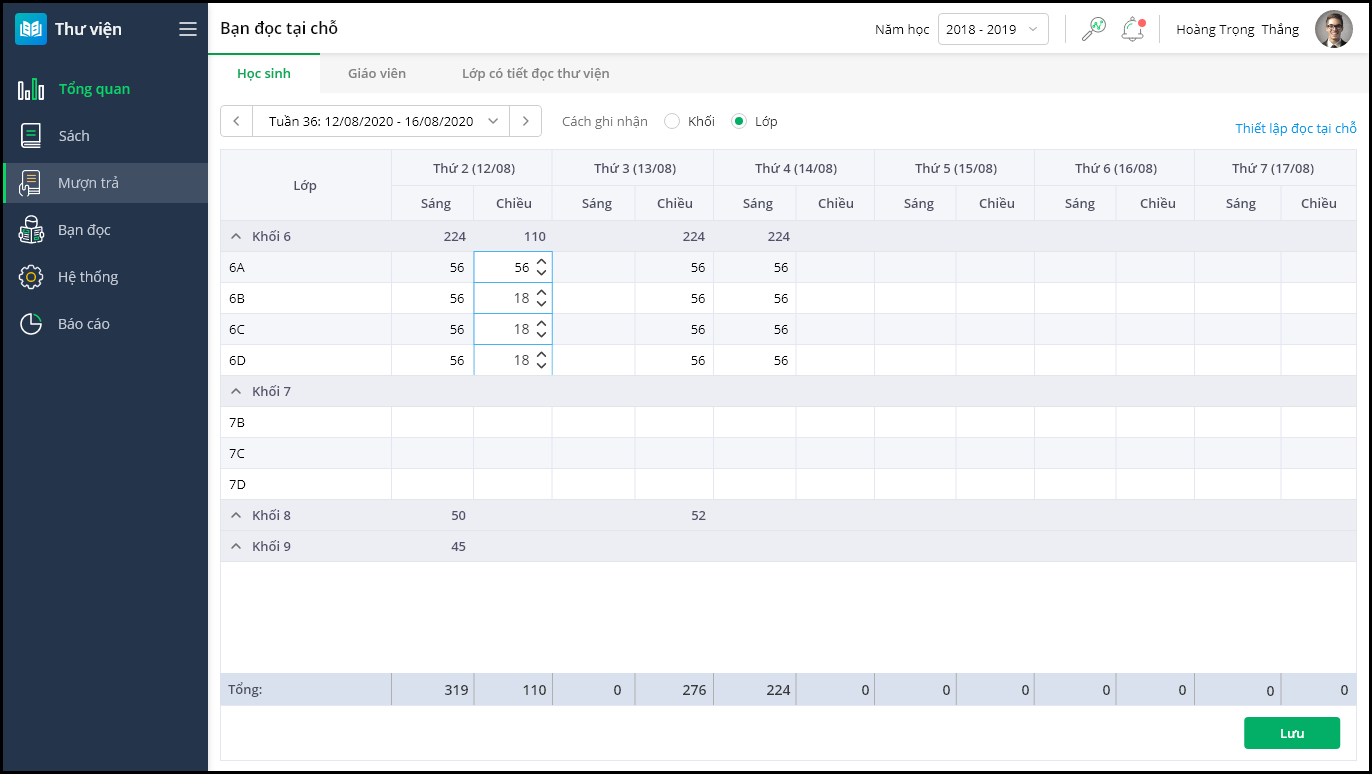Click the Lưu save button
1372x774 pixels.
(x=1291, y=733)
